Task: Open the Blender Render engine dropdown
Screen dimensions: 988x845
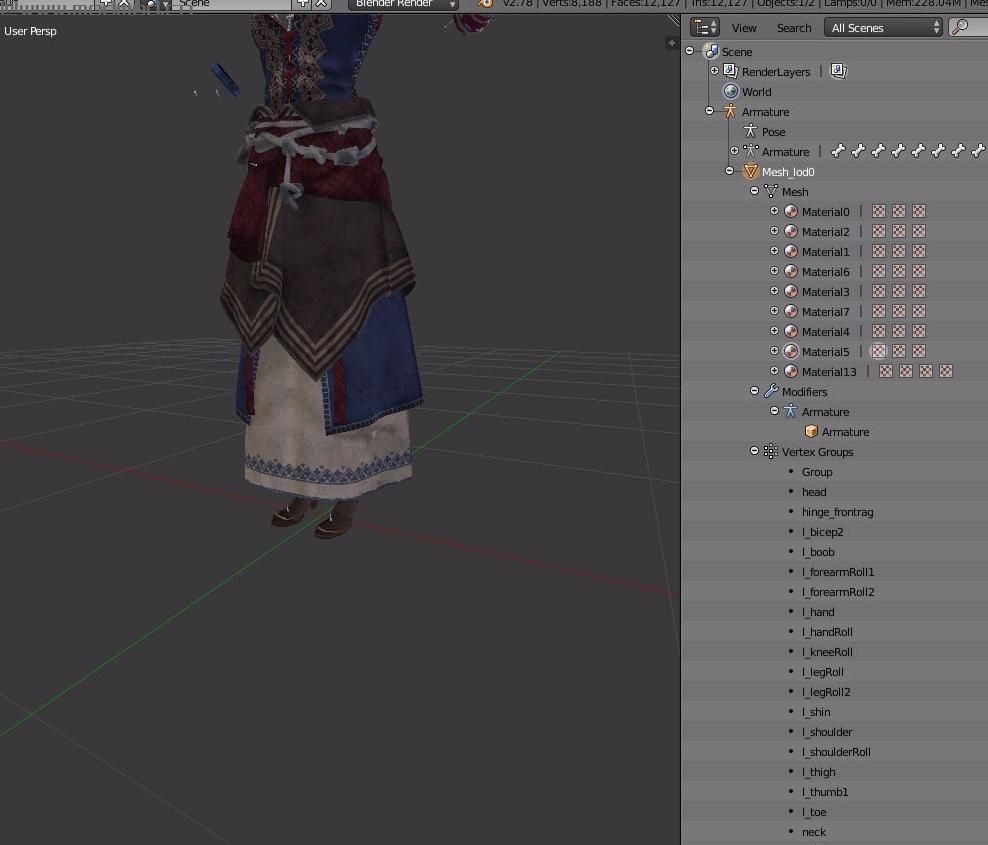Action: [403, 4]
